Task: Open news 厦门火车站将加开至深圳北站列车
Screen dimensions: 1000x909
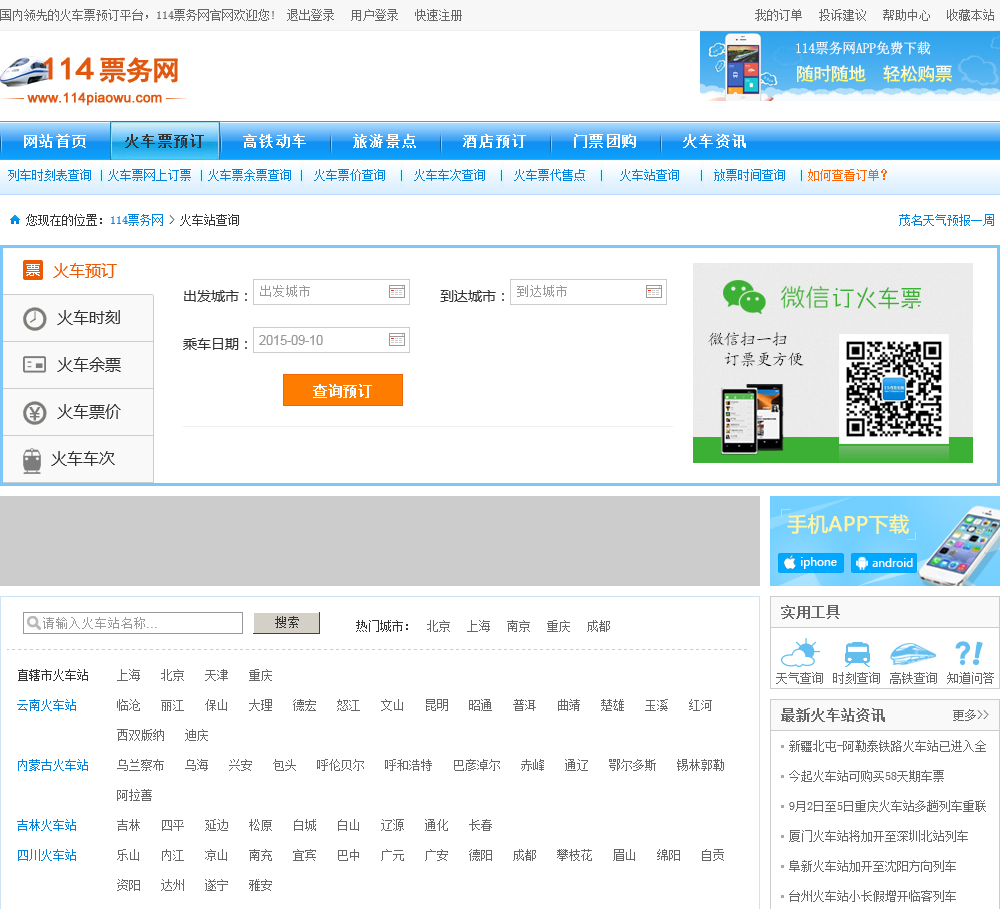Action: click(878, 836)
